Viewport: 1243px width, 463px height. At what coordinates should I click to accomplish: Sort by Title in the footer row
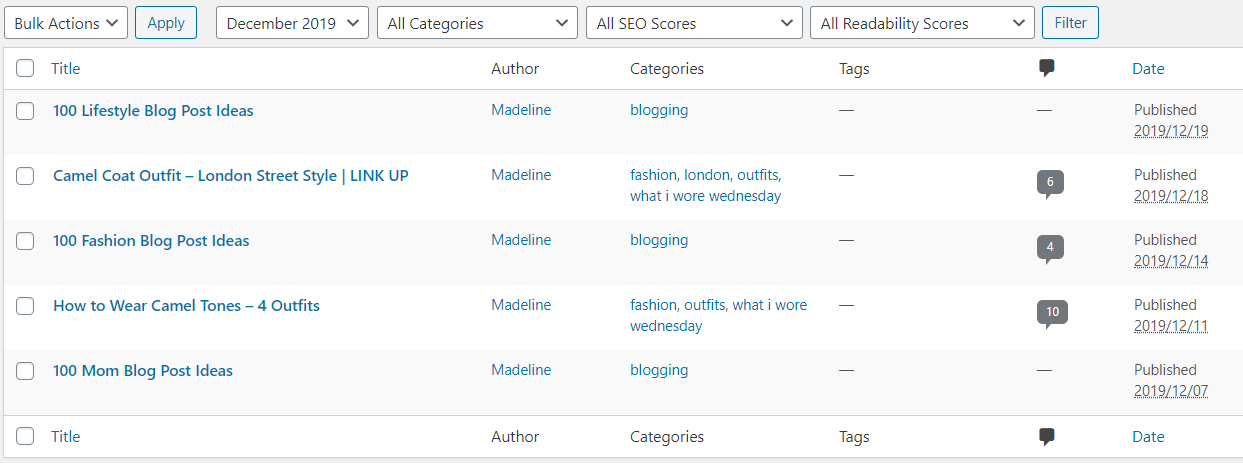click(x=66, y=437)
